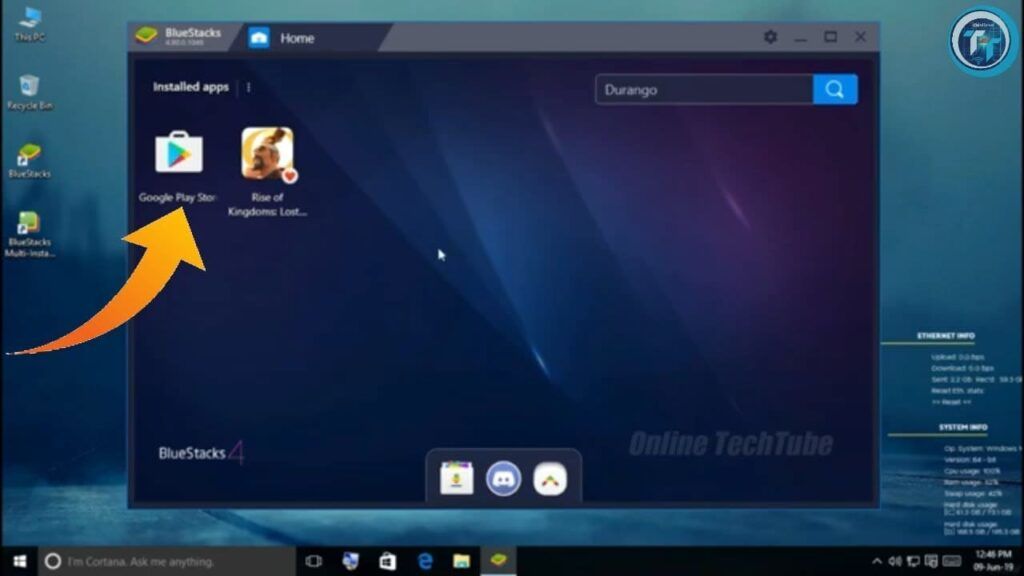Open Task View on the taskbar
This screenshot has height=576, width=1024.
[313, 561]
